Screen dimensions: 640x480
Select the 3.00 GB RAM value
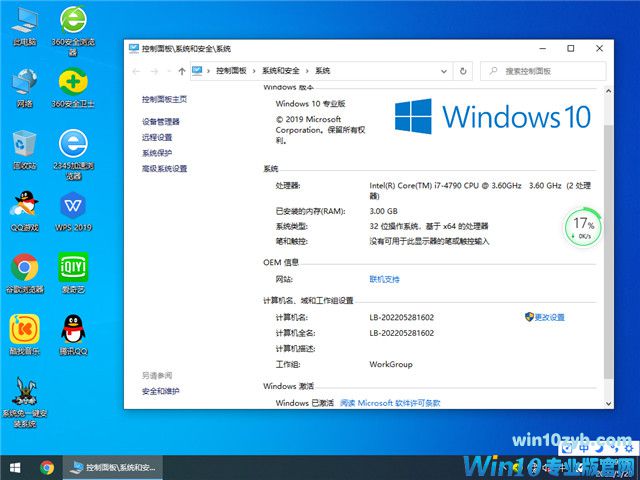tap(384, 211)
